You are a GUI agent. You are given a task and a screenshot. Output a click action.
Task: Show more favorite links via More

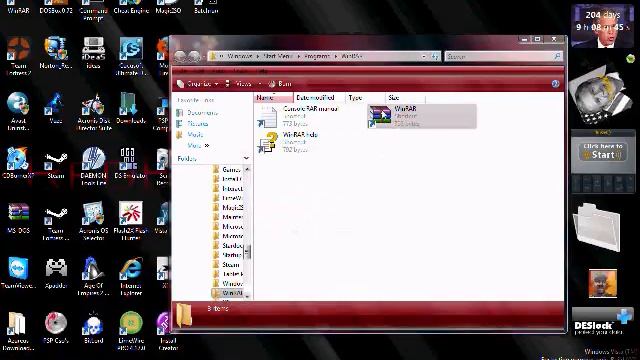pos(198,145)
